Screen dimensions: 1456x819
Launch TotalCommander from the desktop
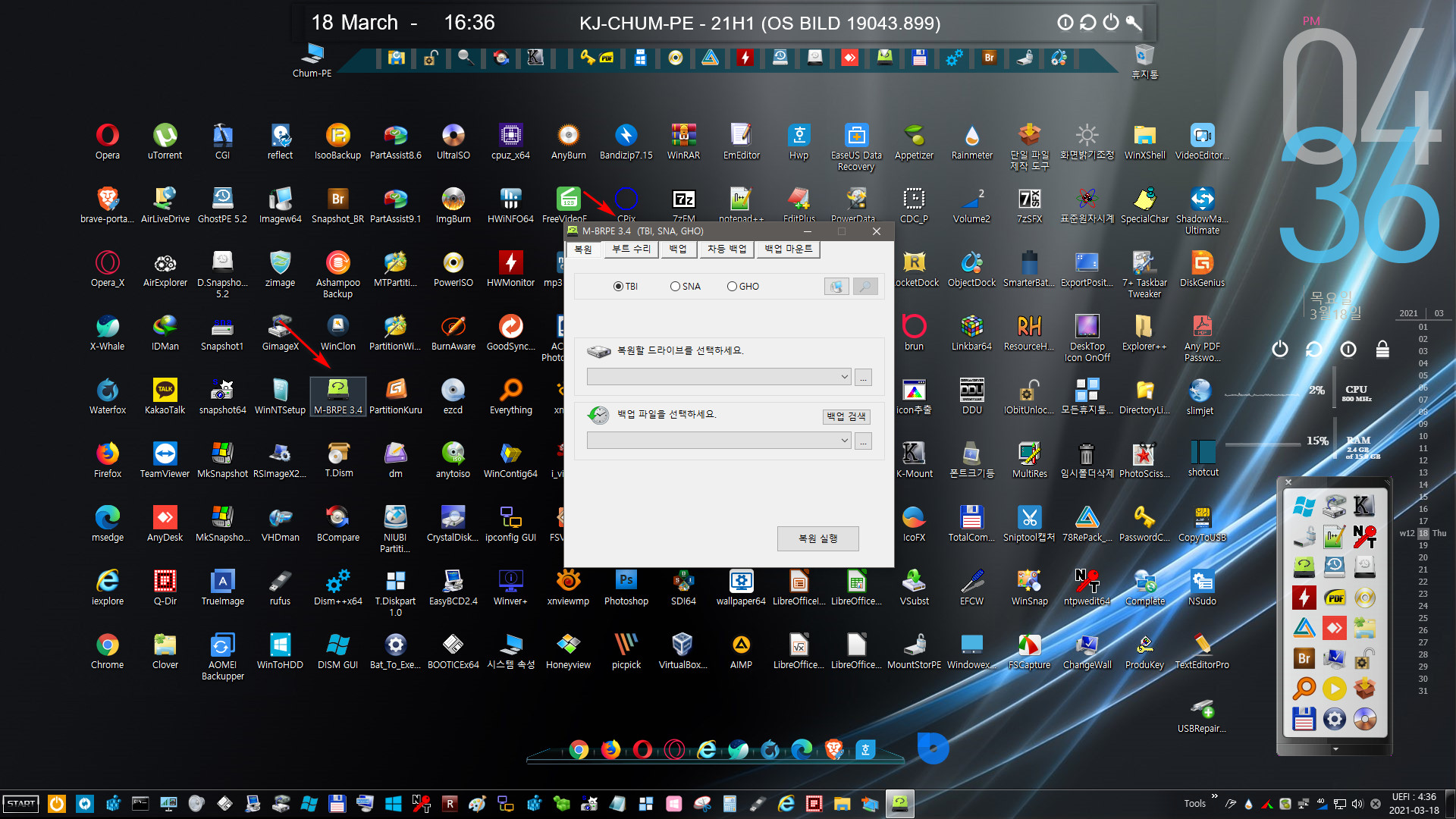tap(972, 524)
